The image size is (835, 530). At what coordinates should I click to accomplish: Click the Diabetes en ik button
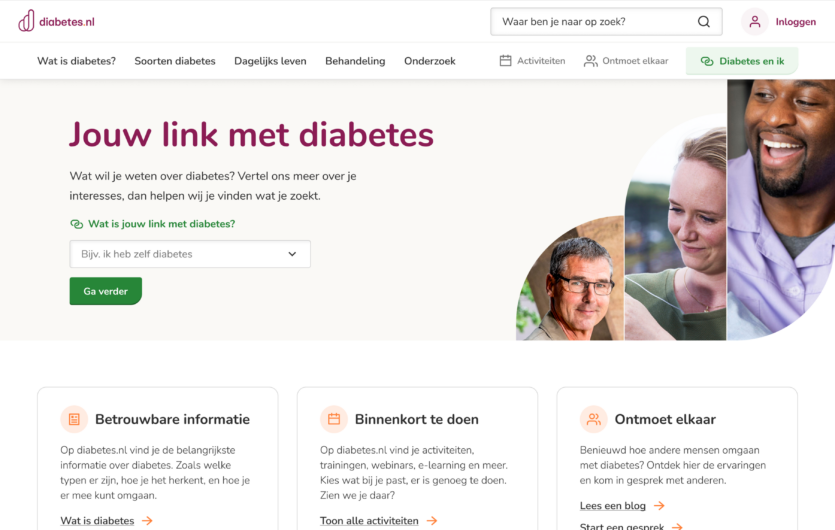click(742, 61)
